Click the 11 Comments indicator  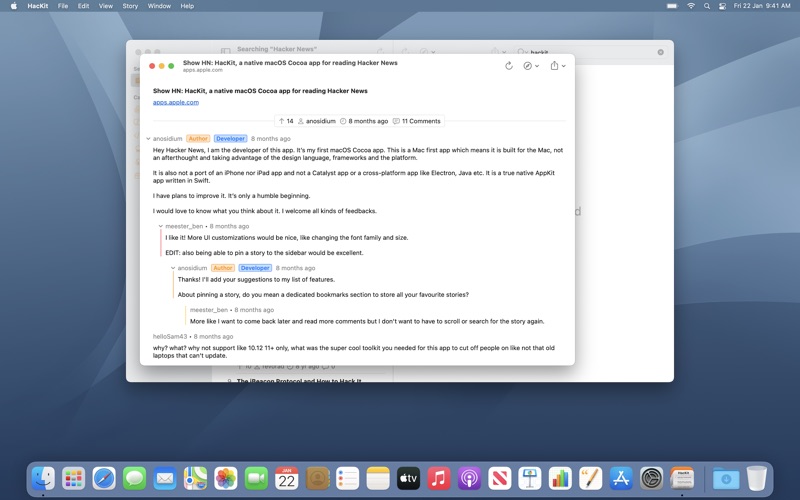point(416,121)
